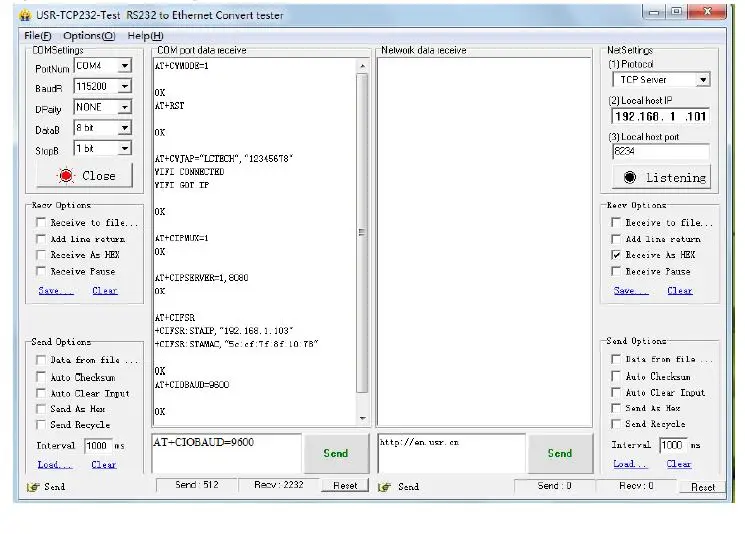Enable COM Receive As HEX checkbox
The height and width of the screenshot is (534, 745).
coord(41,255)
